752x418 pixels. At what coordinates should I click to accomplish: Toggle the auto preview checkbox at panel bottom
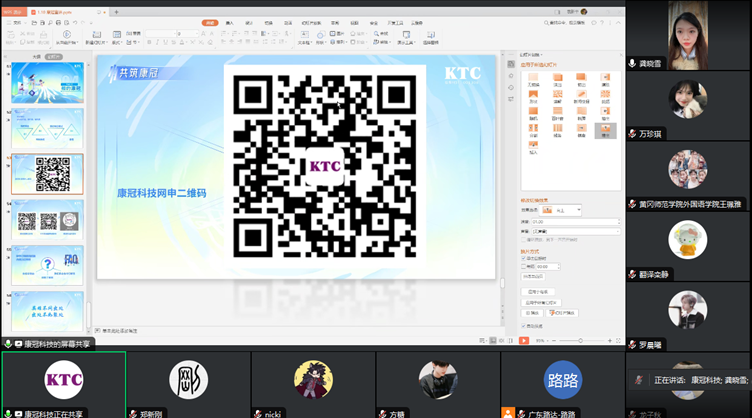pos(522,325)
